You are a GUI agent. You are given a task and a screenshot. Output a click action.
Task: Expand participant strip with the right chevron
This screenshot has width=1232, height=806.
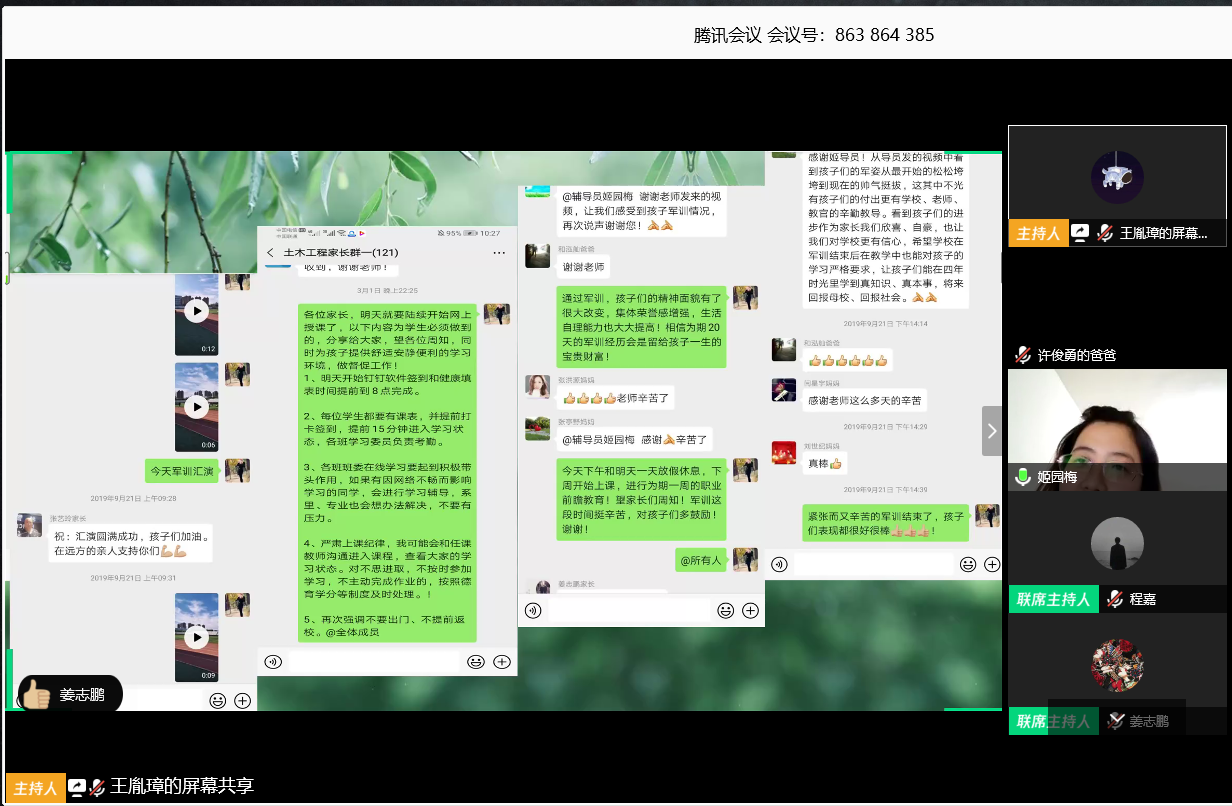[x=991, y=431]
